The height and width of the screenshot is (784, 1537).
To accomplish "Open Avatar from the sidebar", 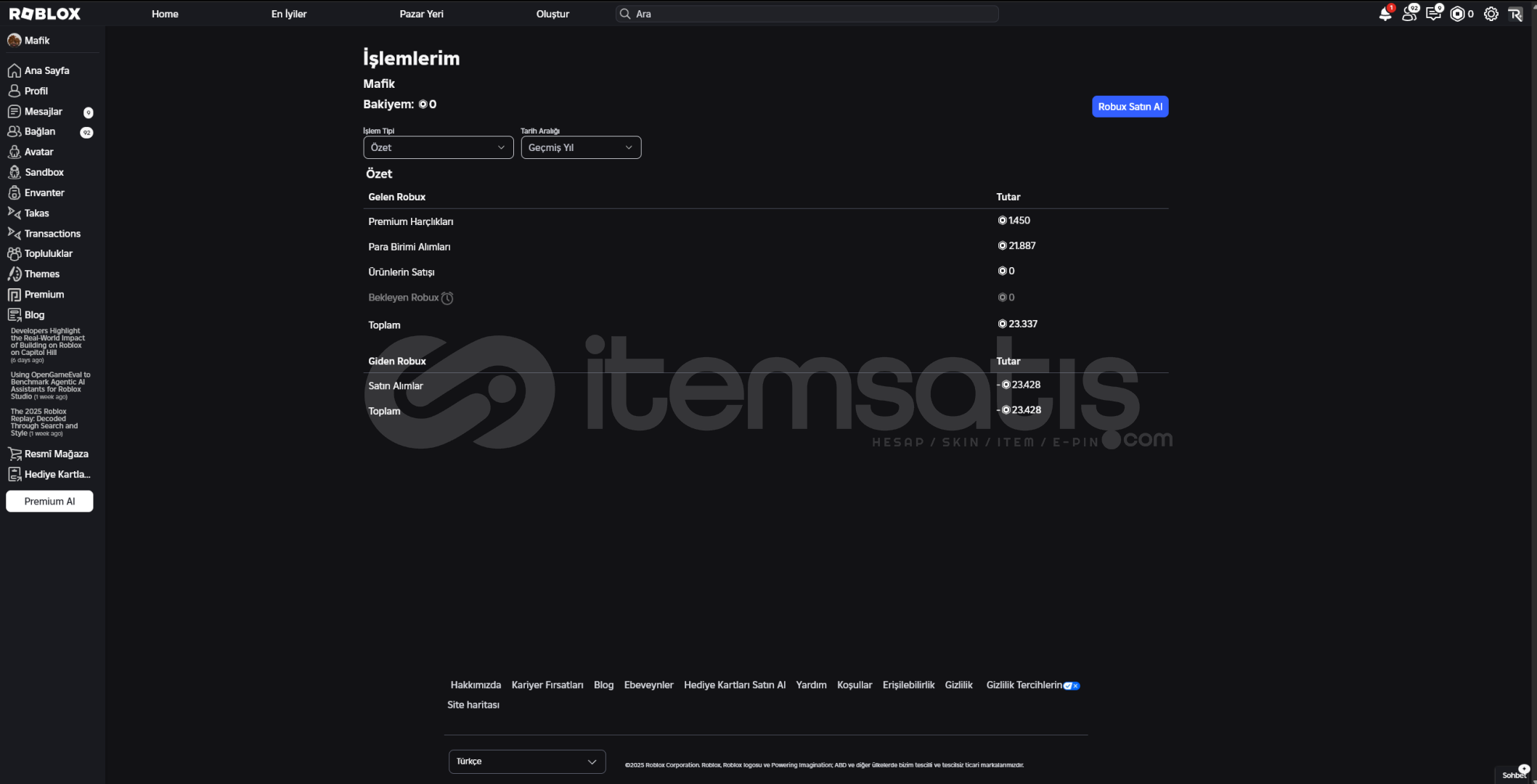I will (x=38, y=152).
